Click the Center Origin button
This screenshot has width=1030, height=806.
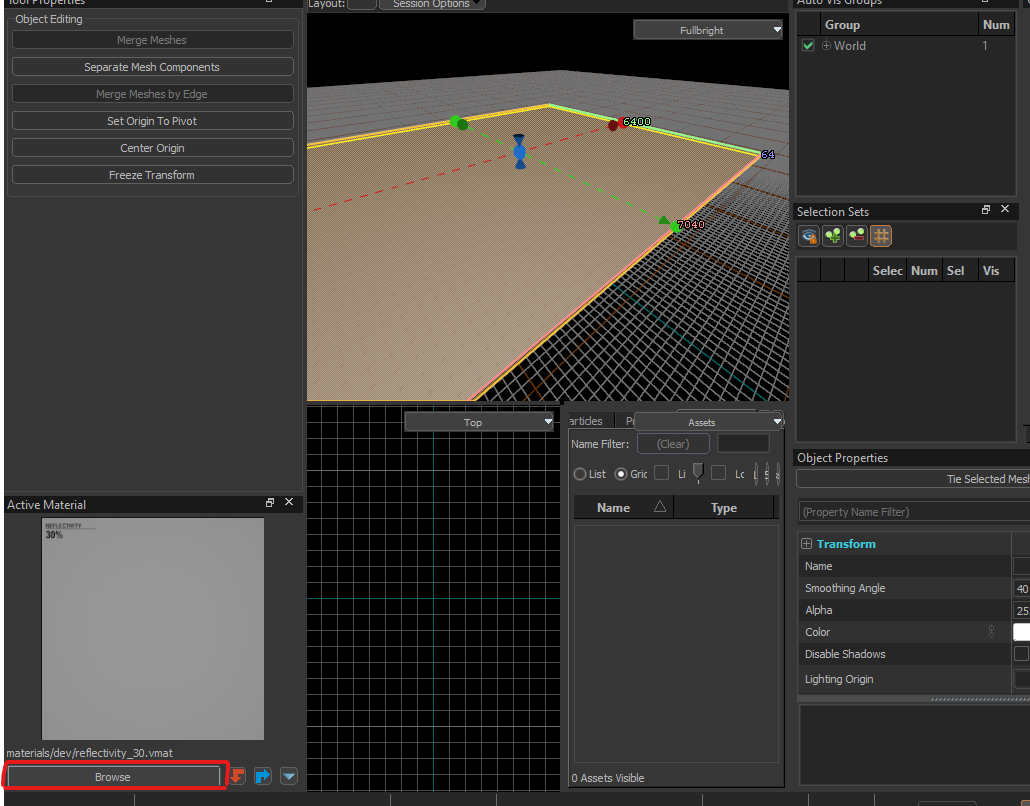coord(152,148)
